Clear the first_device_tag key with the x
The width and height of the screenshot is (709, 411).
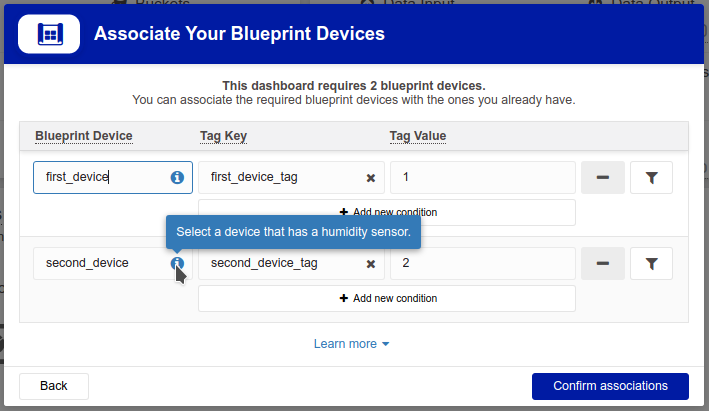click(x=371, y=178)
